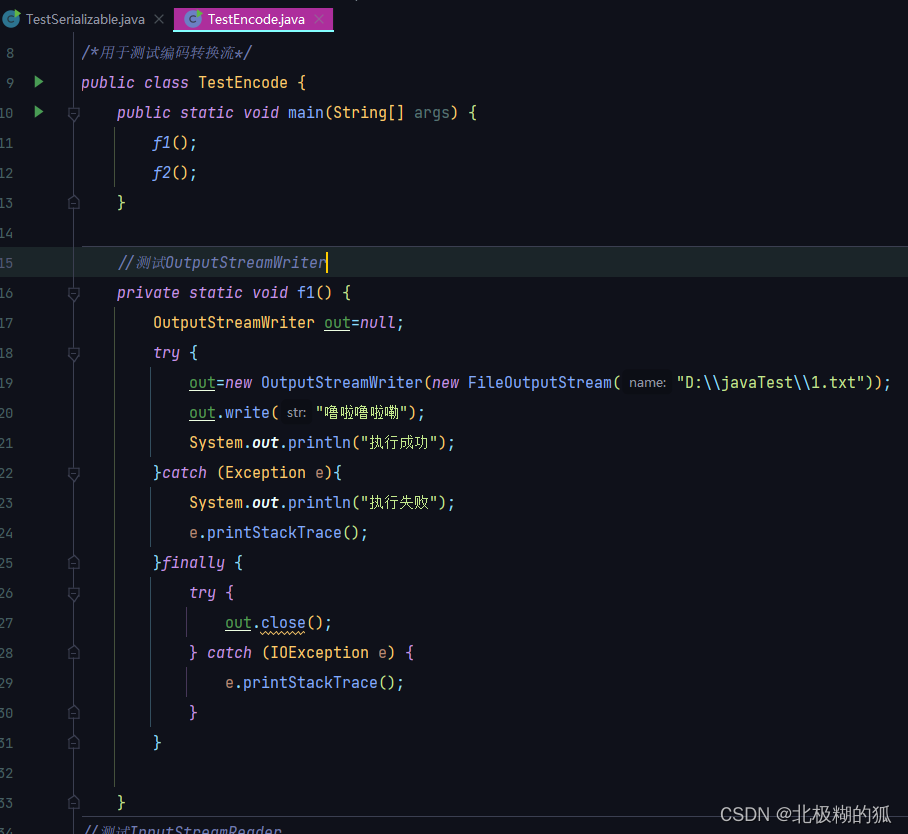Collapse the finally block on line 25
This screenshot has height=834, width=908.
pos(74,562)
